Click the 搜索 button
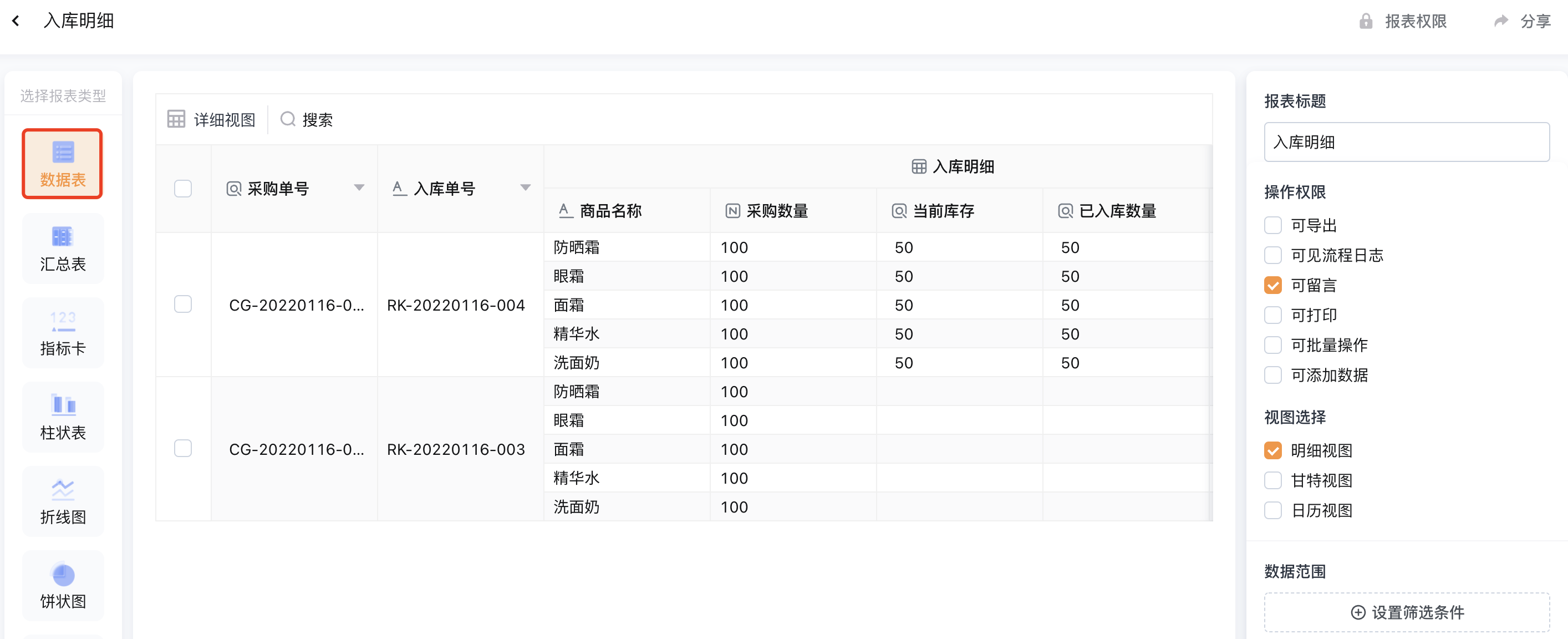This screenshot has width=1568, height=639. pos(306,119)
